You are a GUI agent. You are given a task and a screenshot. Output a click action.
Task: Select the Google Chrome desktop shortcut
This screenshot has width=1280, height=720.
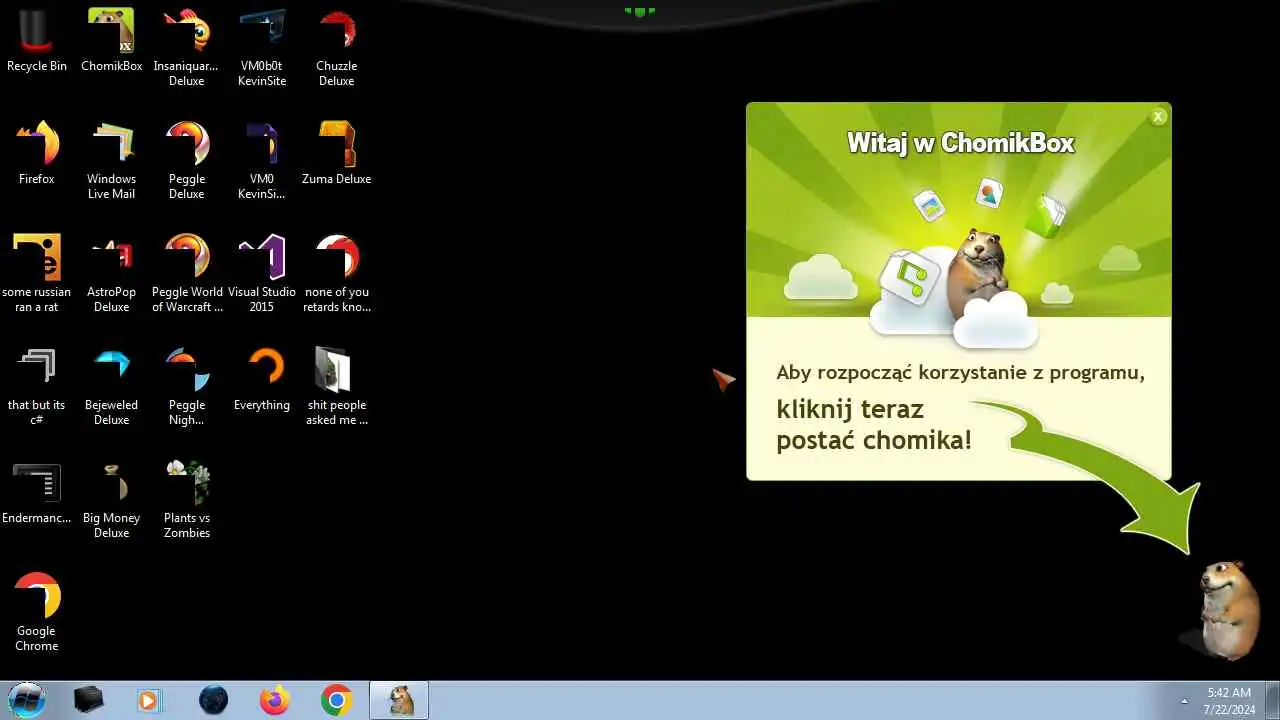pos(37,613)
